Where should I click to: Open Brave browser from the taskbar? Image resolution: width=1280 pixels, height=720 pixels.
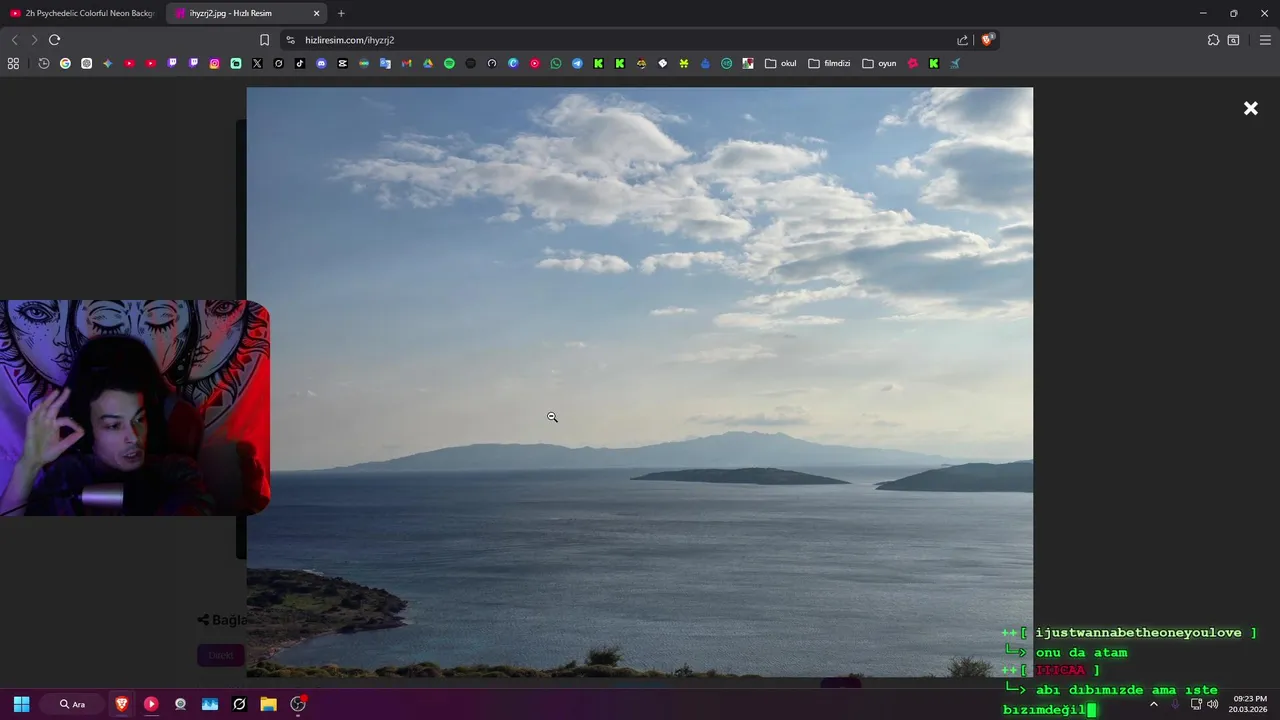pyautogui.click(x=122, y=704)
